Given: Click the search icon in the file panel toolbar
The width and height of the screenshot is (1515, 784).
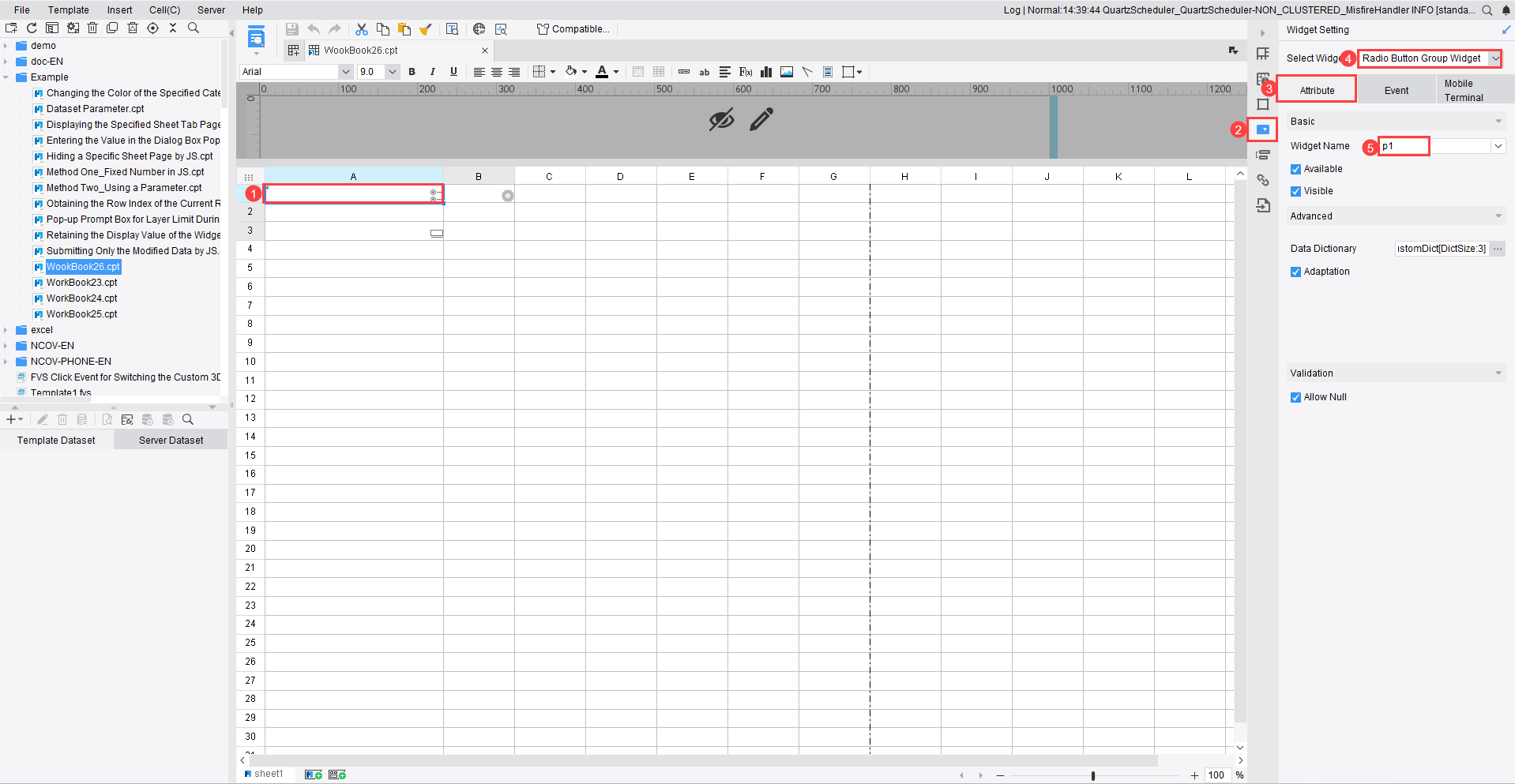Looking at the screenshot, I should tap(194, 28).
